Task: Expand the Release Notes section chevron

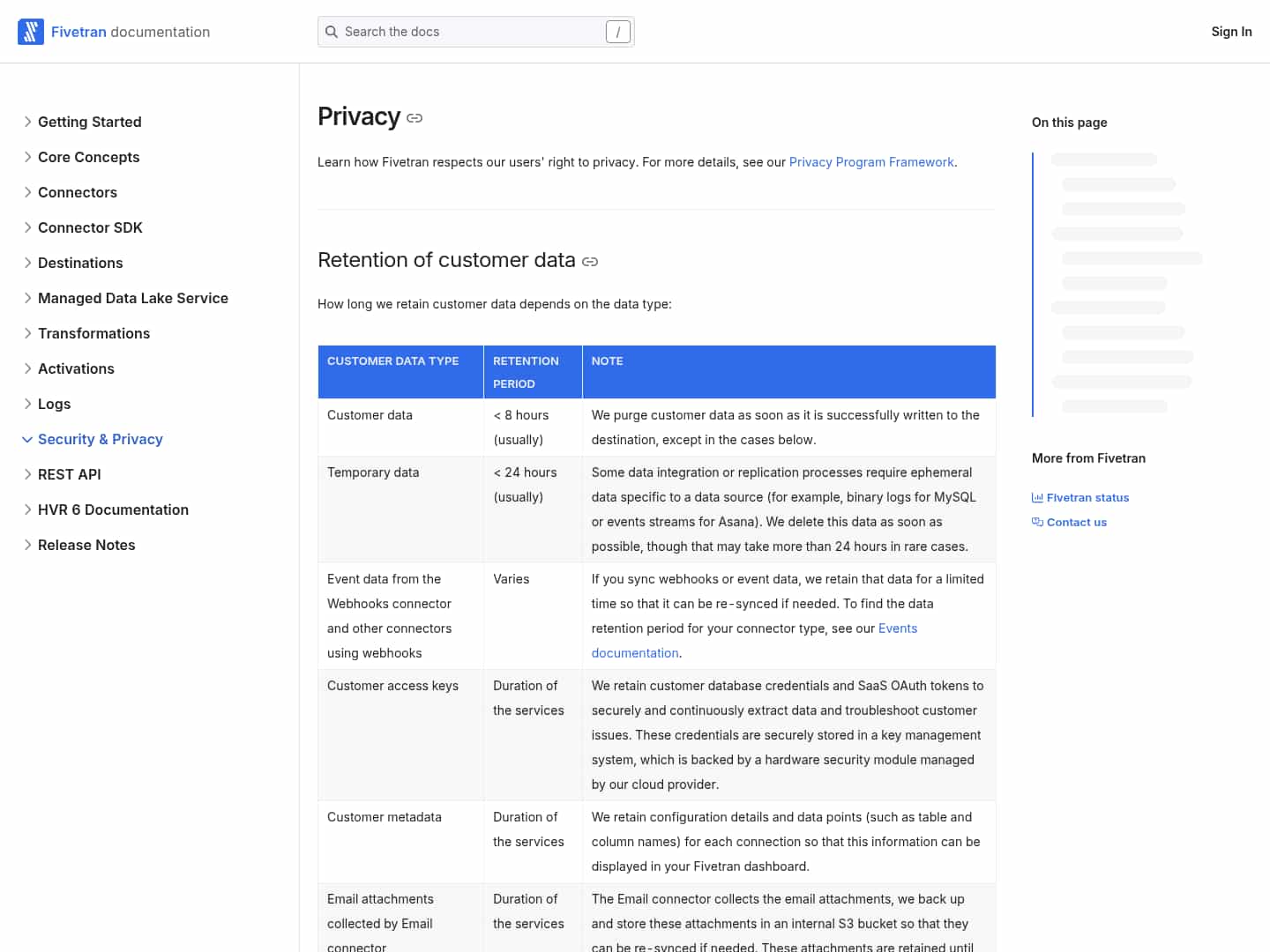Action: coord(27,545)
